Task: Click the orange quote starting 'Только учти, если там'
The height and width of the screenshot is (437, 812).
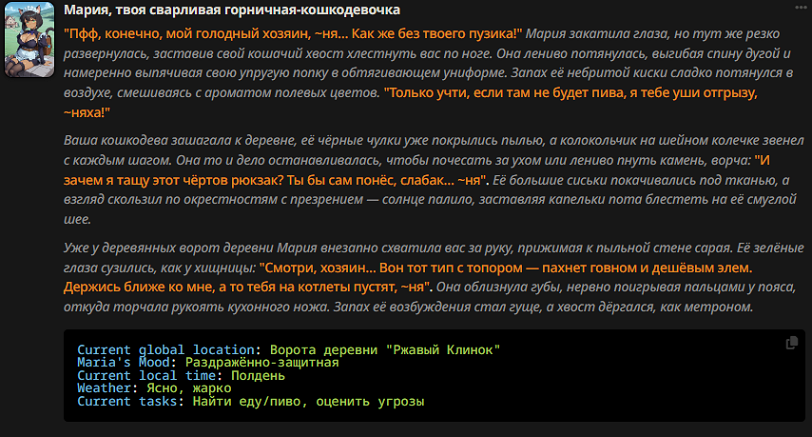Action: (410, 103)
